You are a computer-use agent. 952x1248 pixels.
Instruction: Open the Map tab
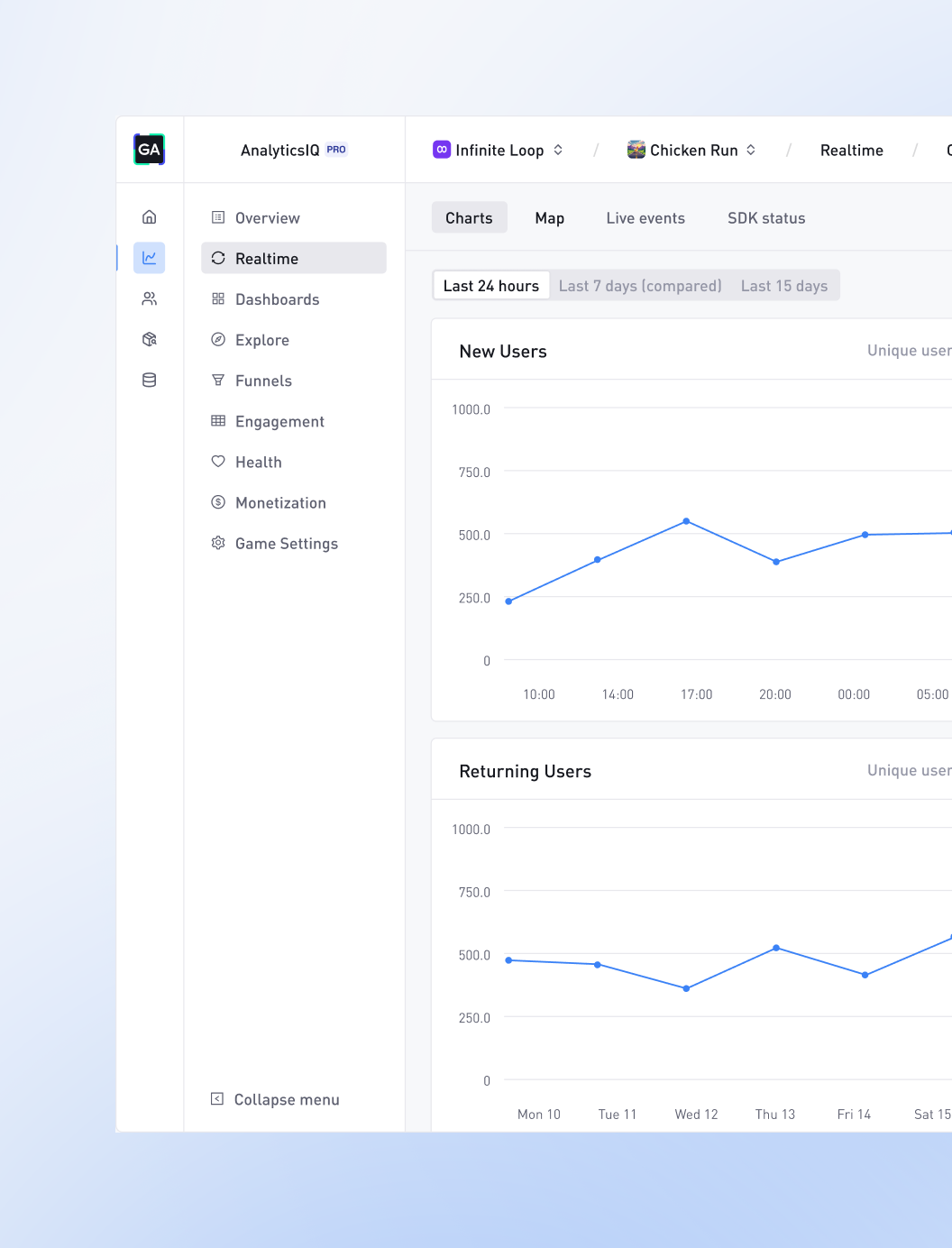tap(549, 218)
